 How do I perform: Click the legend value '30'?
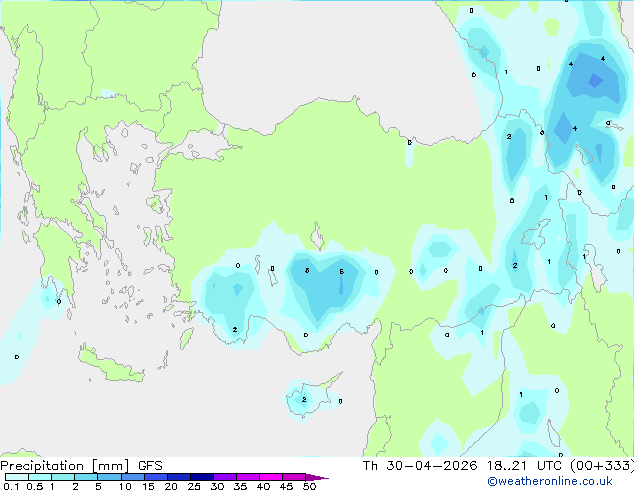217,486
